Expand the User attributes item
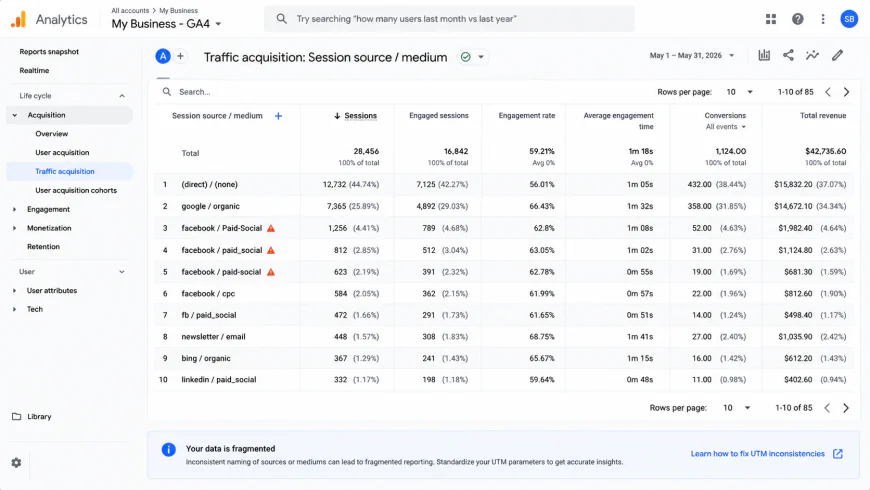 [x=14, y=291]
